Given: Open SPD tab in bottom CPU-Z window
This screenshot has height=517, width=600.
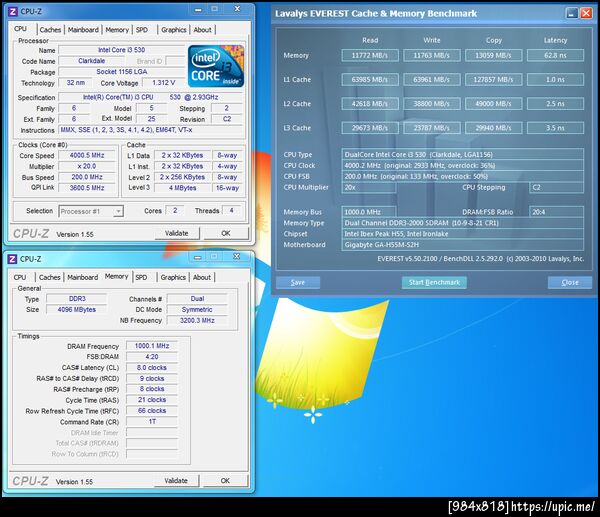Looking at the screenshot, I should pos(141,277).
